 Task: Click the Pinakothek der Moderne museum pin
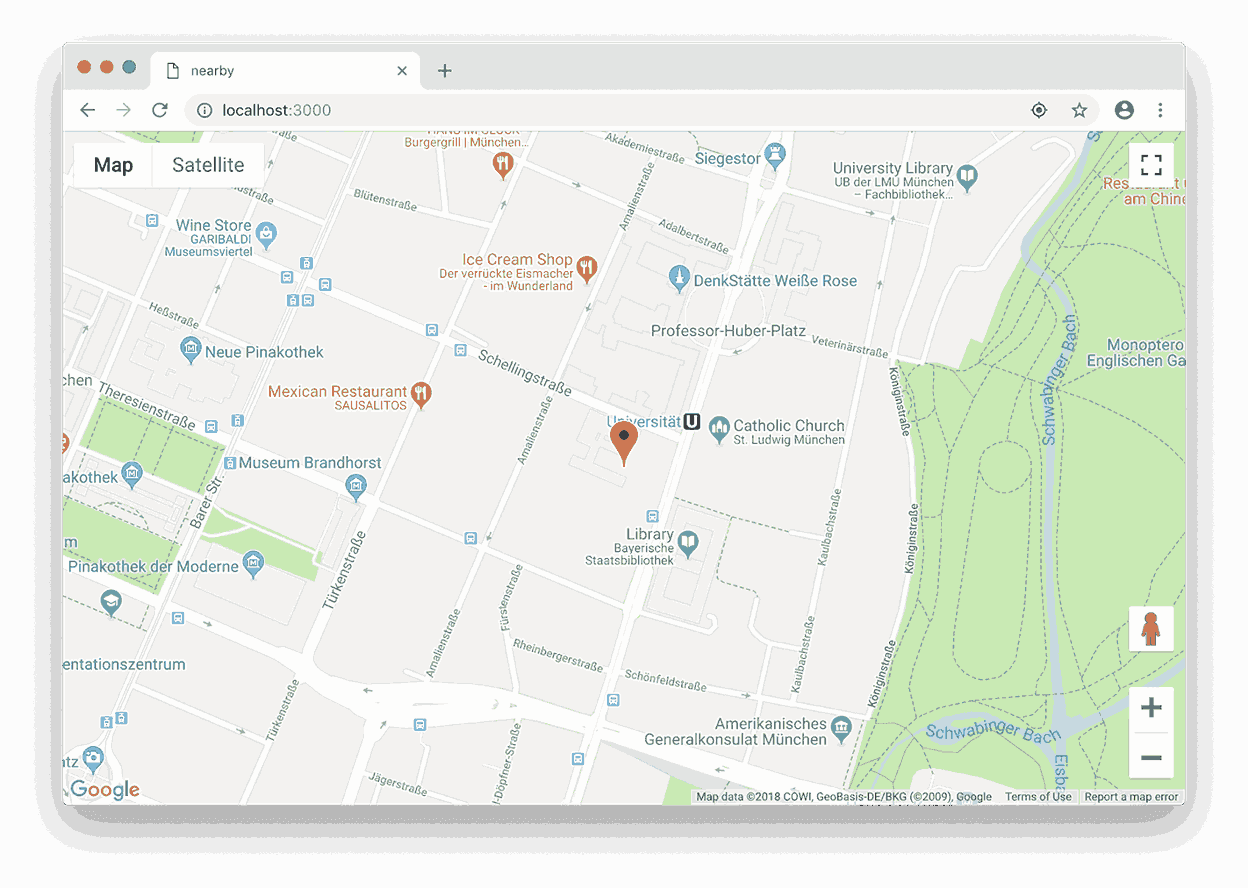click(x=253, y=564)
